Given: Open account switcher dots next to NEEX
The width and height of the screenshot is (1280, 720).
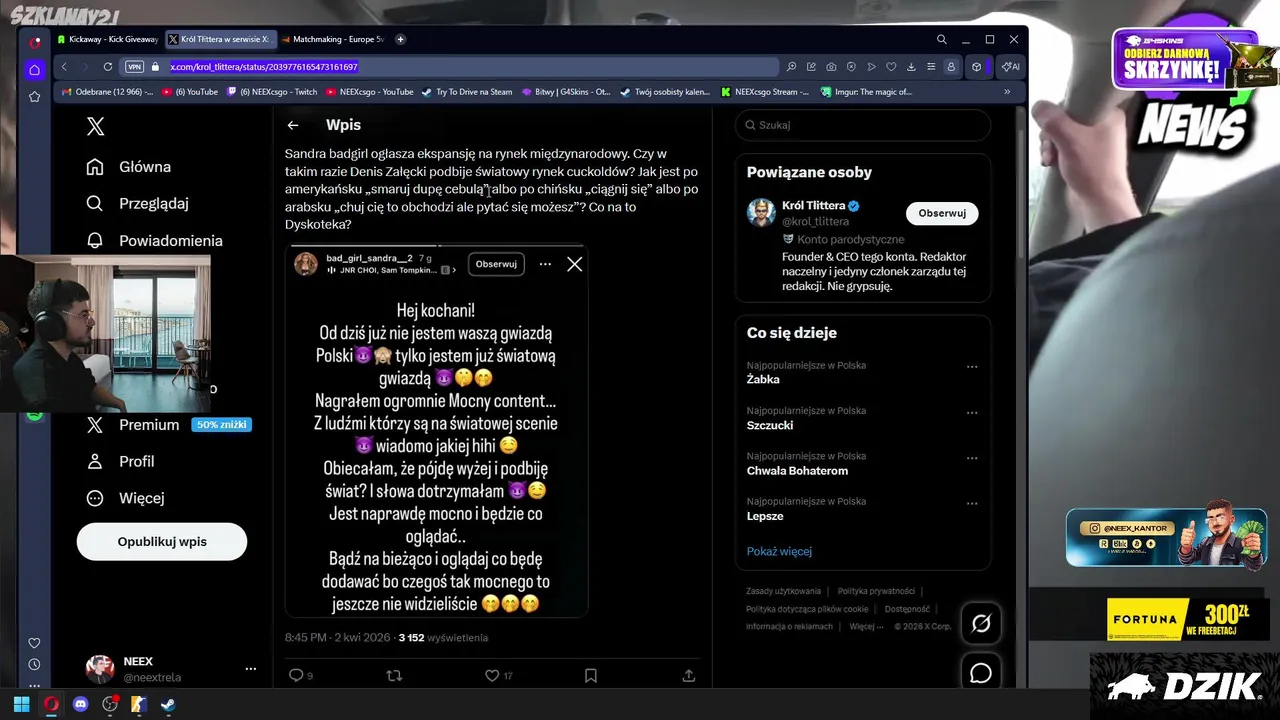Looking at the screenshot, I should coord(251,669).
